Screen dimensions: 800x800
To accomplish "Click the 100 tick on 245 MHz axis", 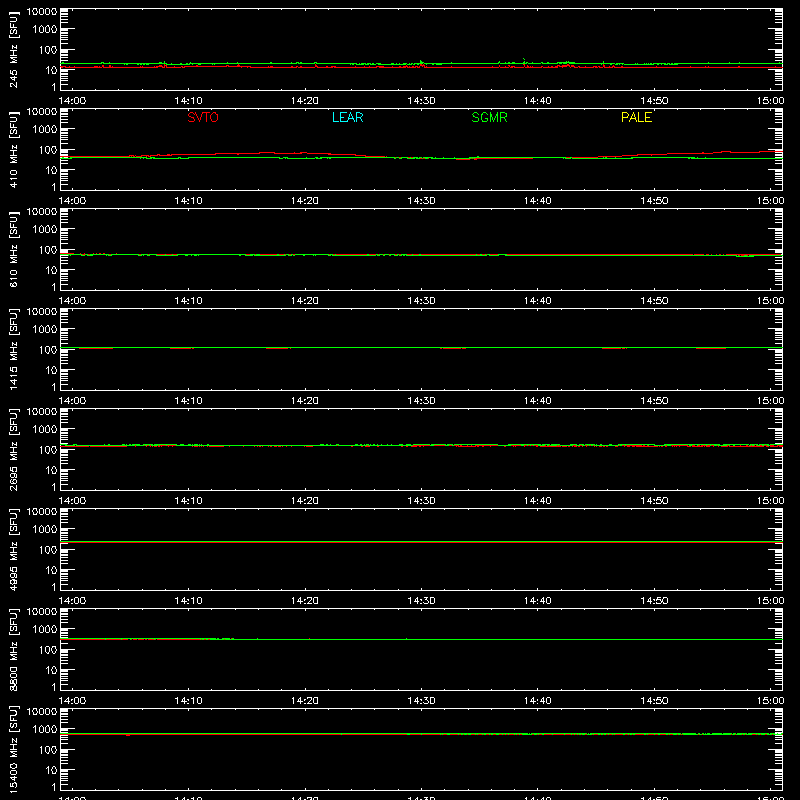I will tap(48, 50).
